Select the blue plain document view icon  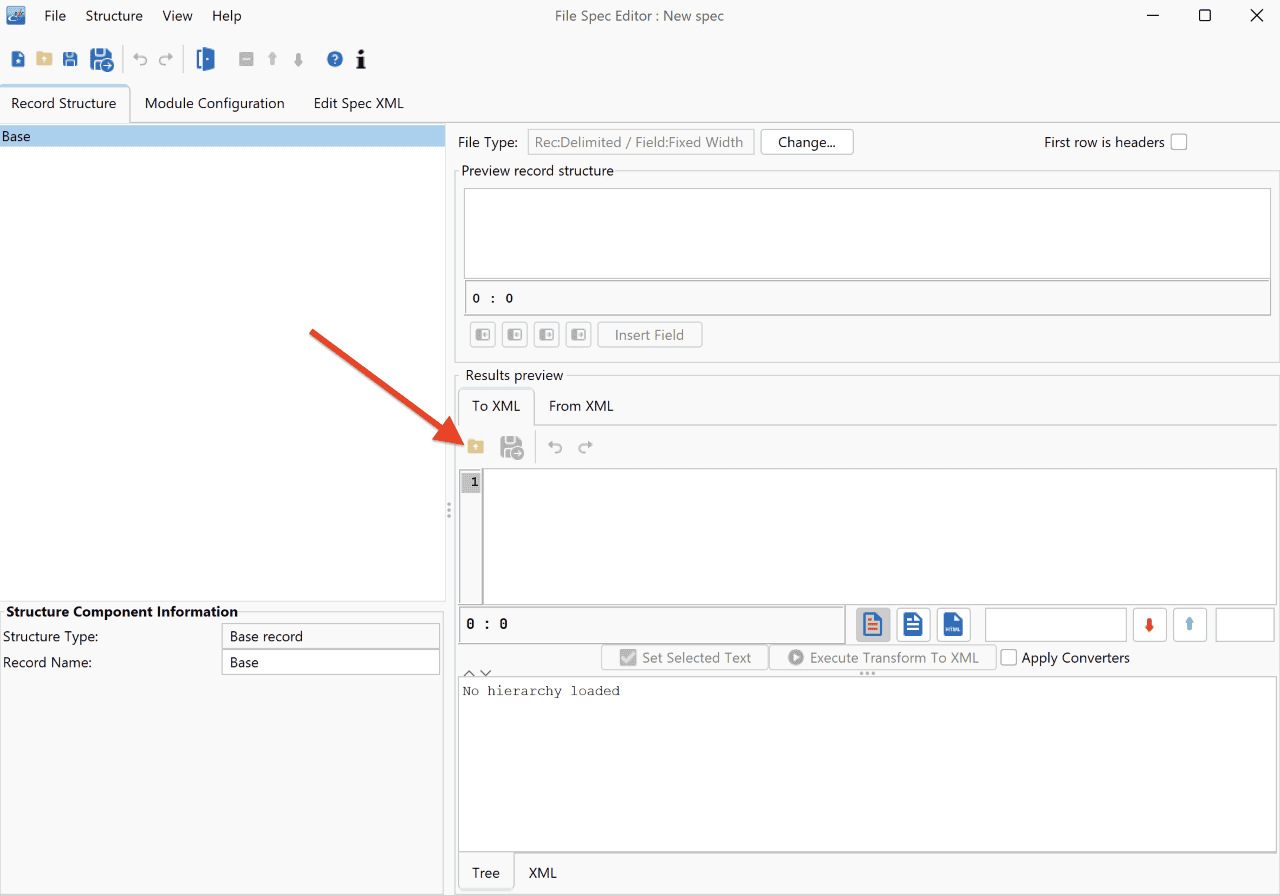(913, 625)
